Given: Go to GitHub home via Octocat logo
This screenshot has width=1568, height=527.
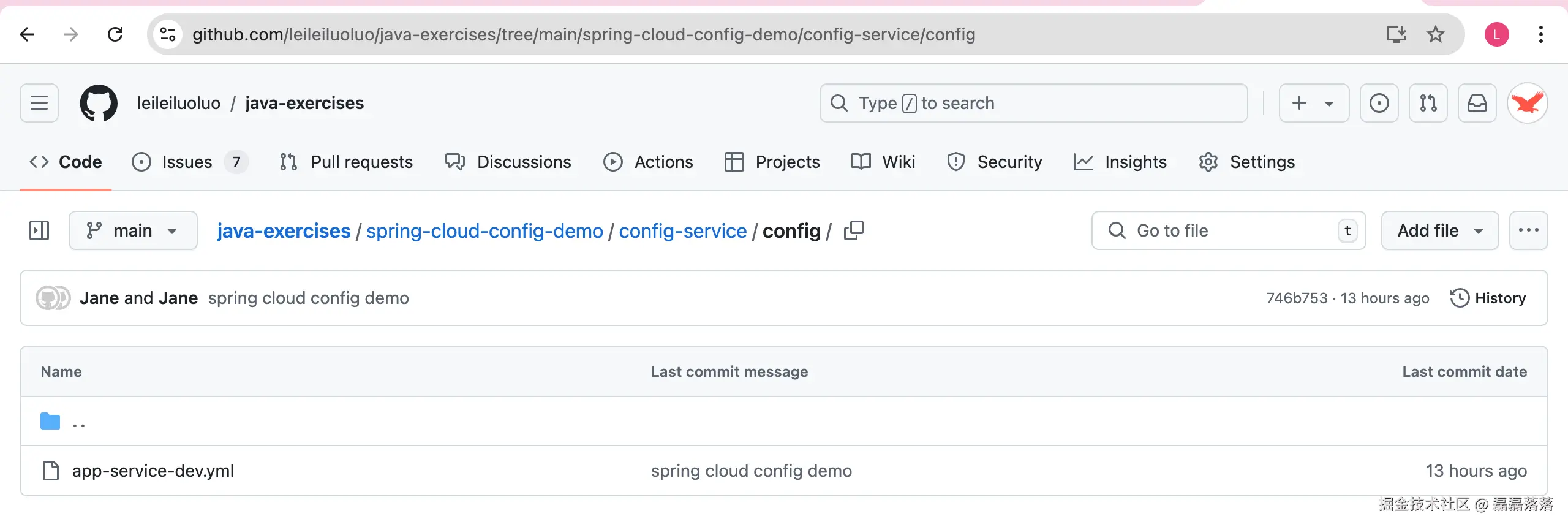Looking at the screenshot, I should 99,103.
